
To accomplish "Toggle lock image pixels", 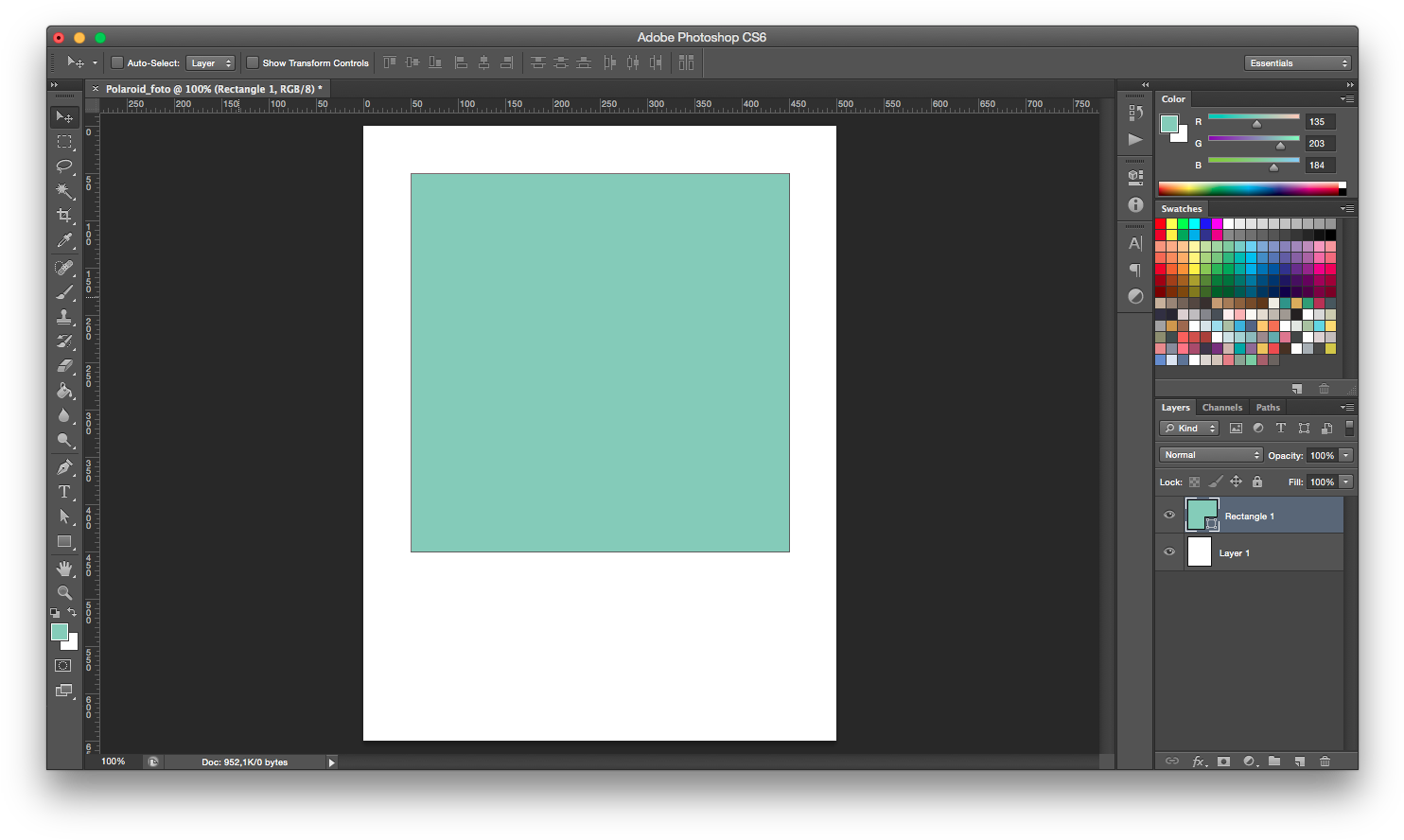I will coord(1216,481).
